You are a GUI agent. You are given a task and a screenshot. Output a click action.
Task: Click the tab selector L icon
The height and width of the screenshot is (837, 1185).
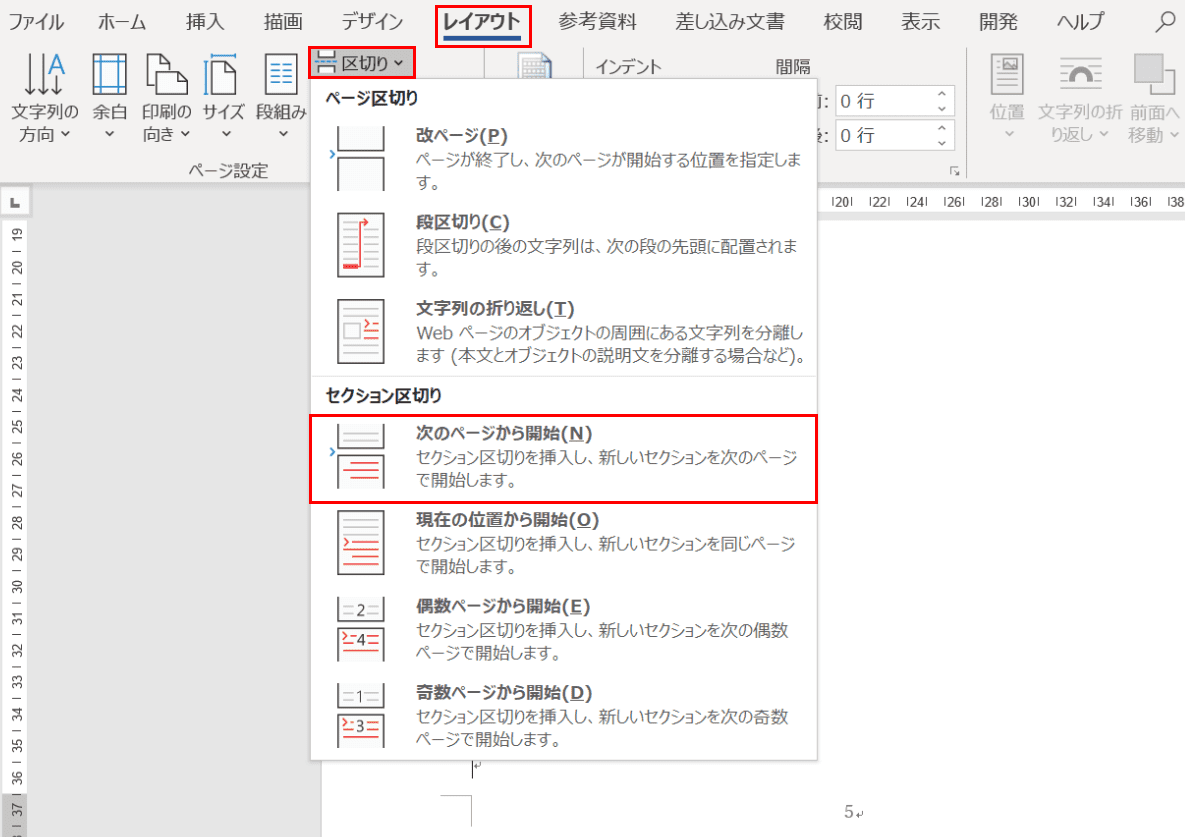[x=15, y=202]
